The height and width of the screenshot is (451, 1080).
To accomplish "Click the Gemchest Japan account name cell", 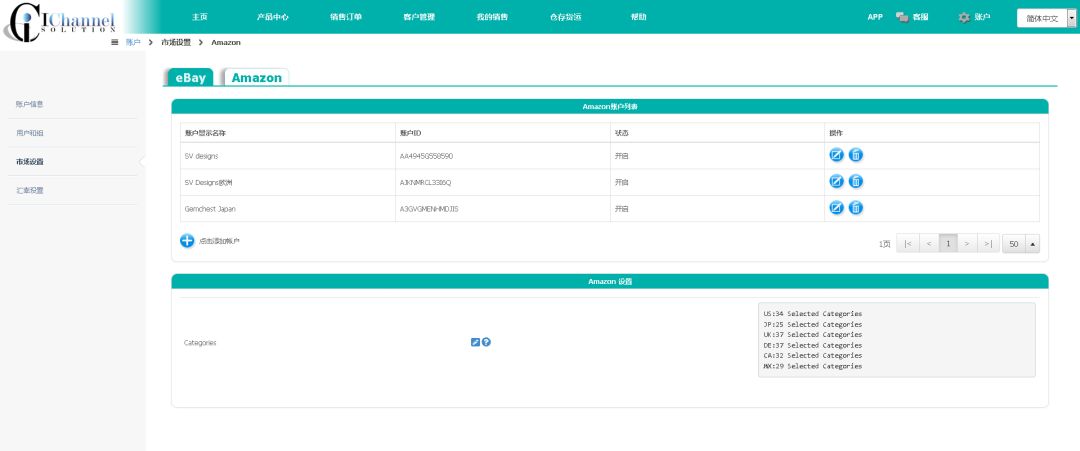I will pos(288,209).
